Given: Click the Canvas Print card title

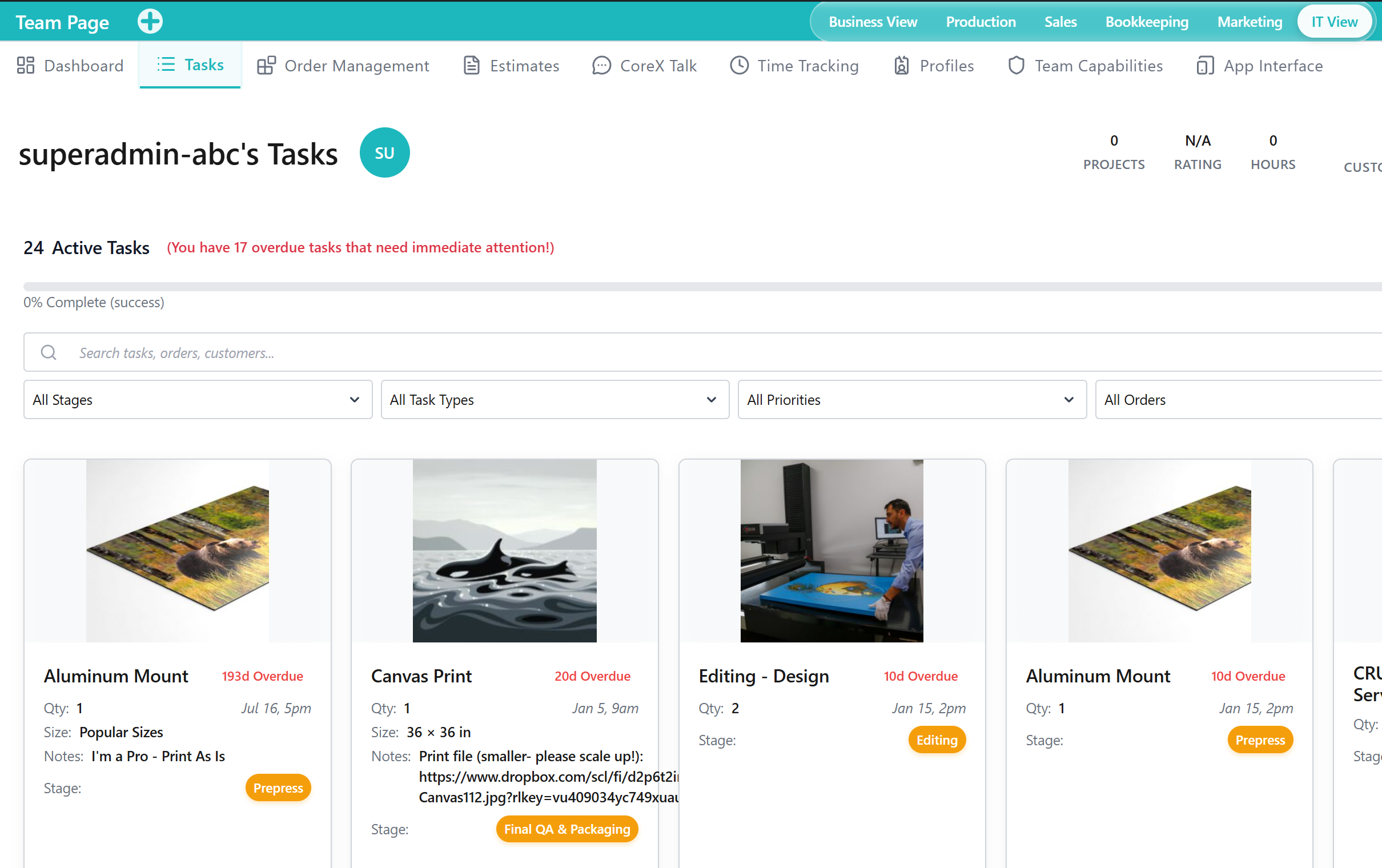Looking at the screenshot, I should (x=421, y=676).
